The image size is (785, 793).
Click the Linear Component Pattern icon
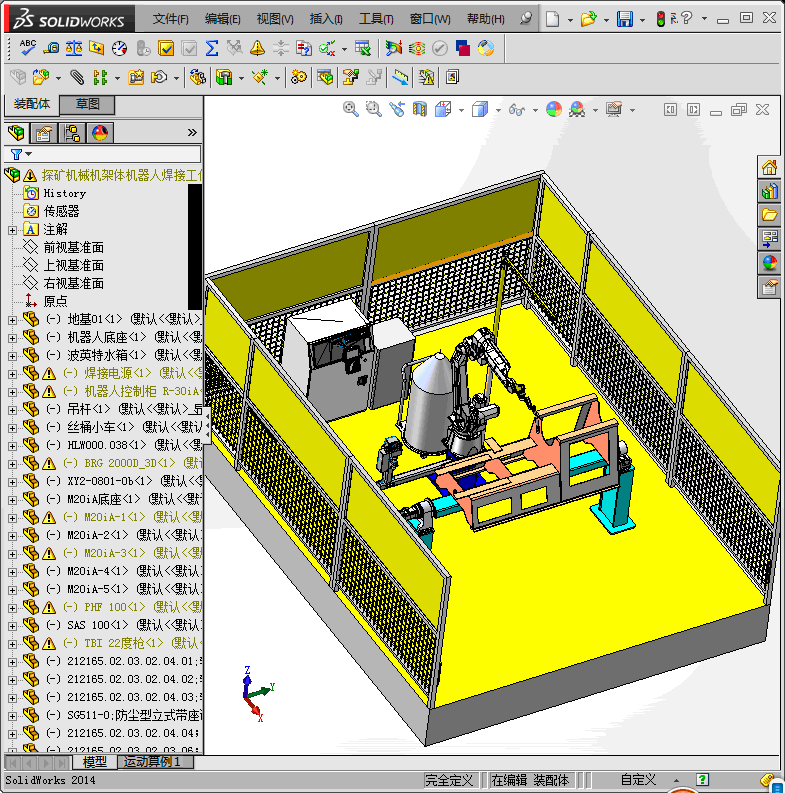100,77
